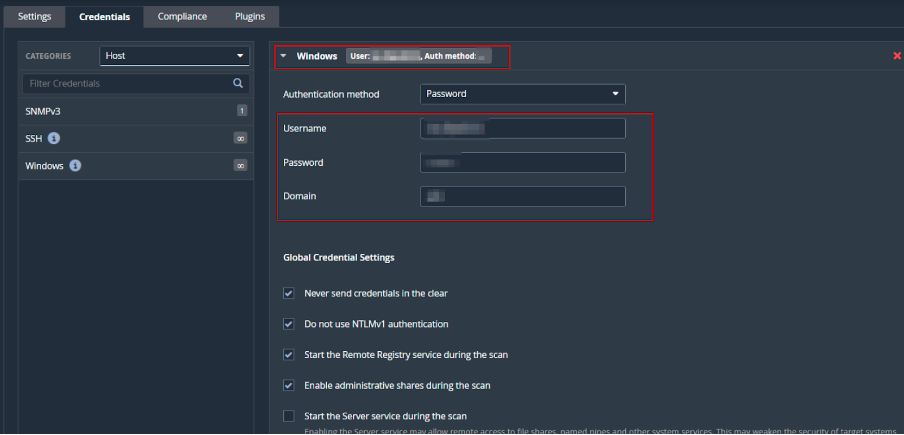Uncheck Do not use NTLMv1 authentication

point(289,324)
